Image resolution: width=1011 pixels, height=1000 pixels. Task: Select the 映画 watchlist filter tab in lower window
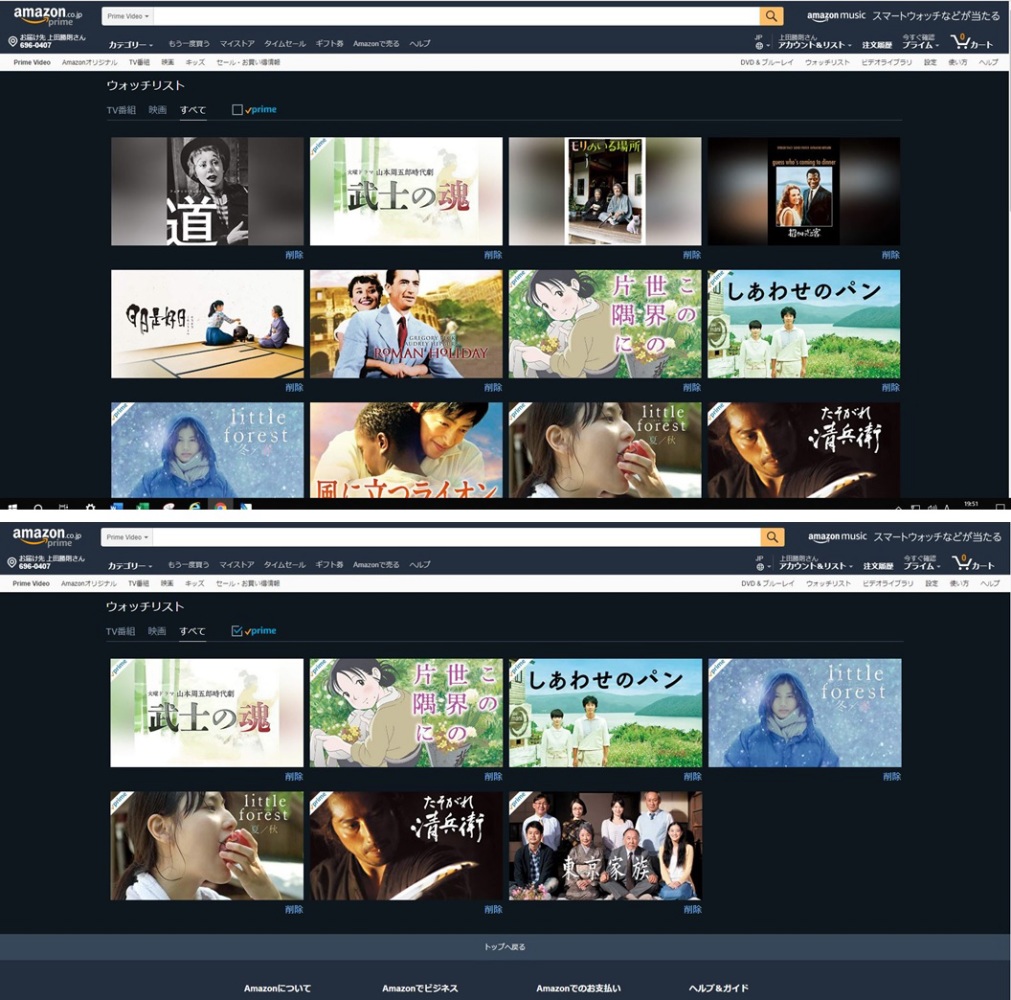tap(157, 631)
